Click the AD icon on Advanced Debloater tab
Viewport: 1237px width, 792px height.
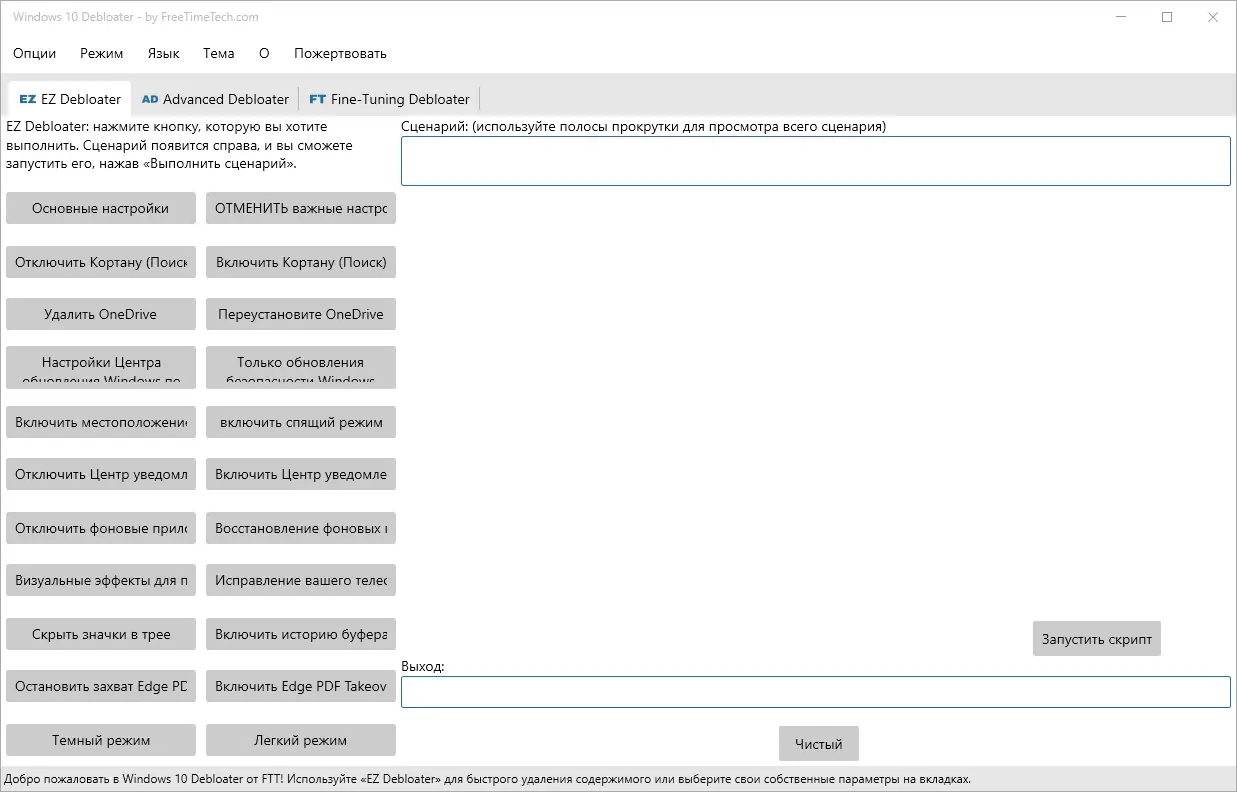point(150,99)
